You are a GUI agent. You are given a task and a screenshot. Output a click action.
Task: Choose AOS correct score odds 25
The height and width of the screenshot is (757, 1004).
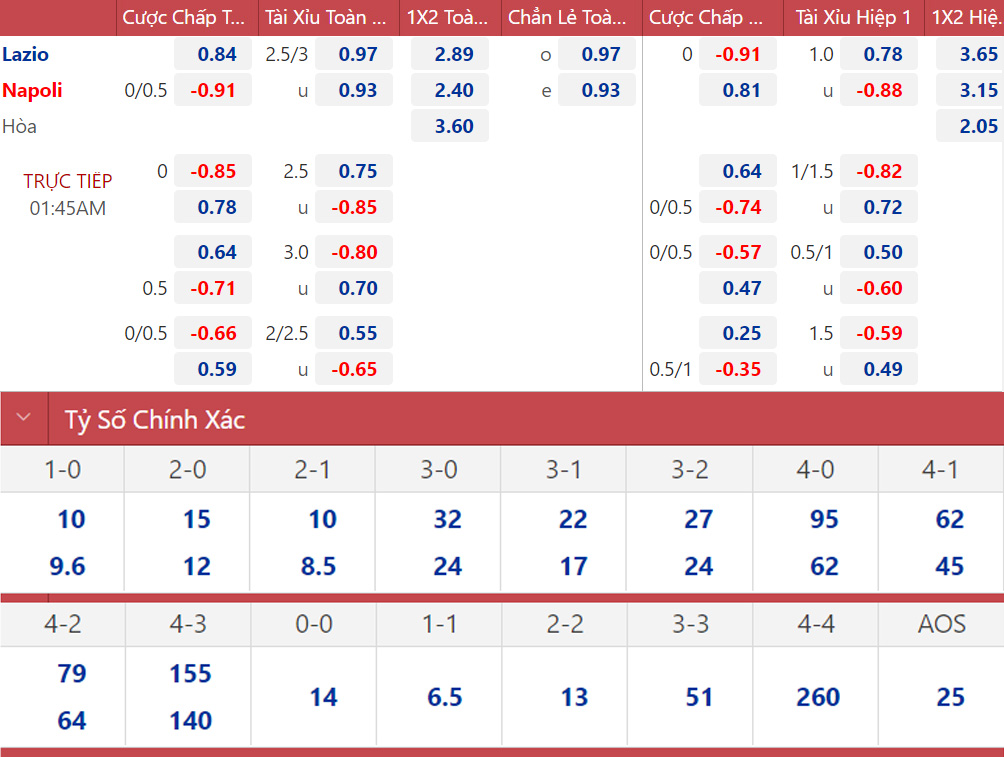(941, 697)
